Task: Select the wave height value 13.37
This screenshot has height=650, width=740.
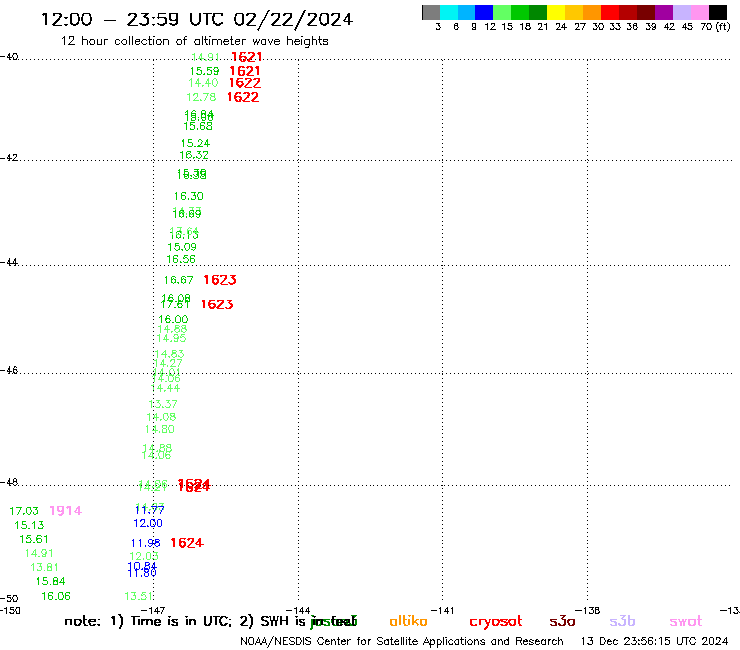Action: (x=163, y=405)
